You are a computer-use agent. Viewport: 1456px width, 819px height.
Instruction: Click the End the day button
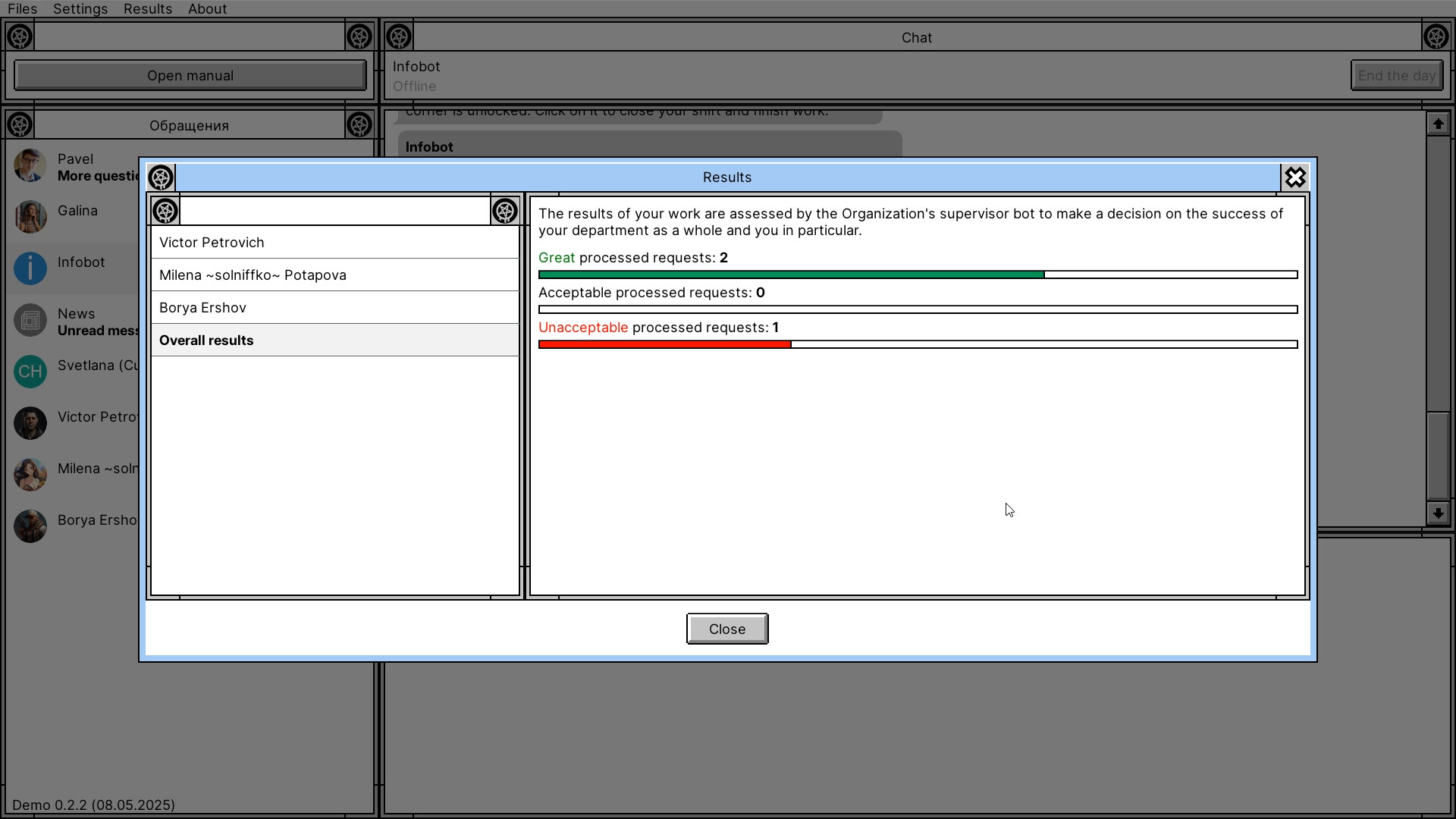coord(1396,75)
